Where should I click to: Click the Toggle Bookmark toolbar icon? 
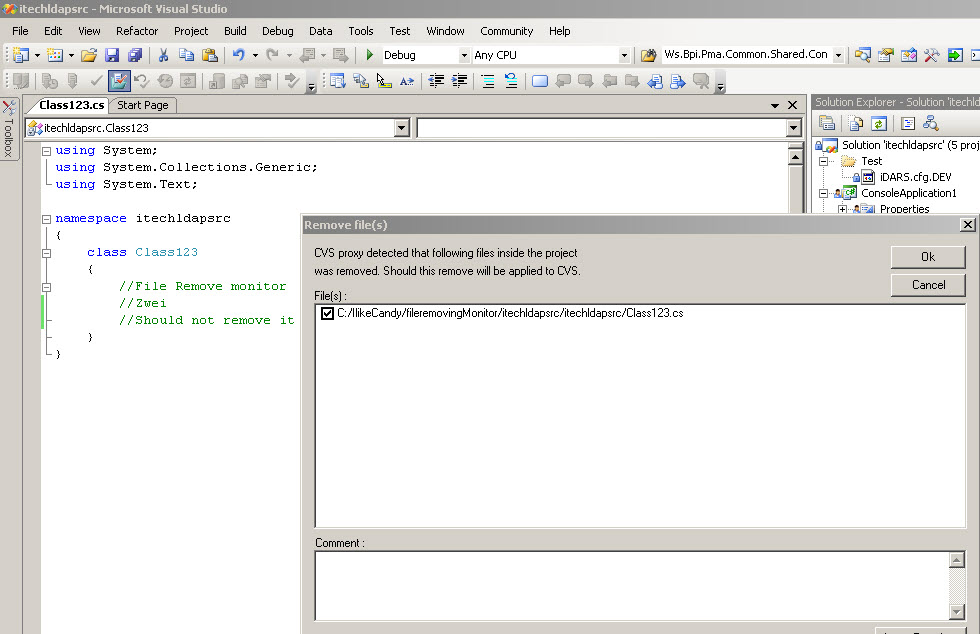pyautogui.click(x=539, y=81)
